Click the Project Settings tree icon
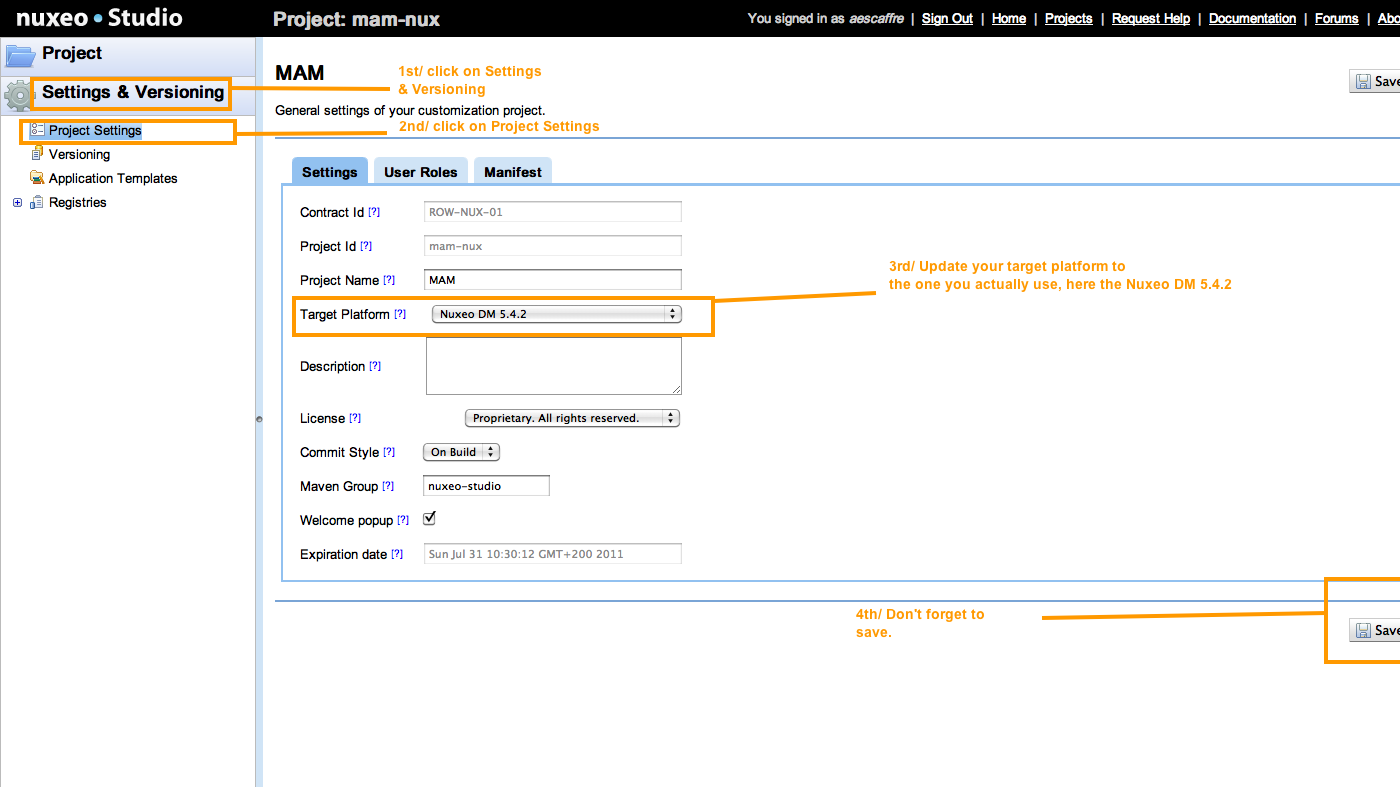 coord(37,130)
